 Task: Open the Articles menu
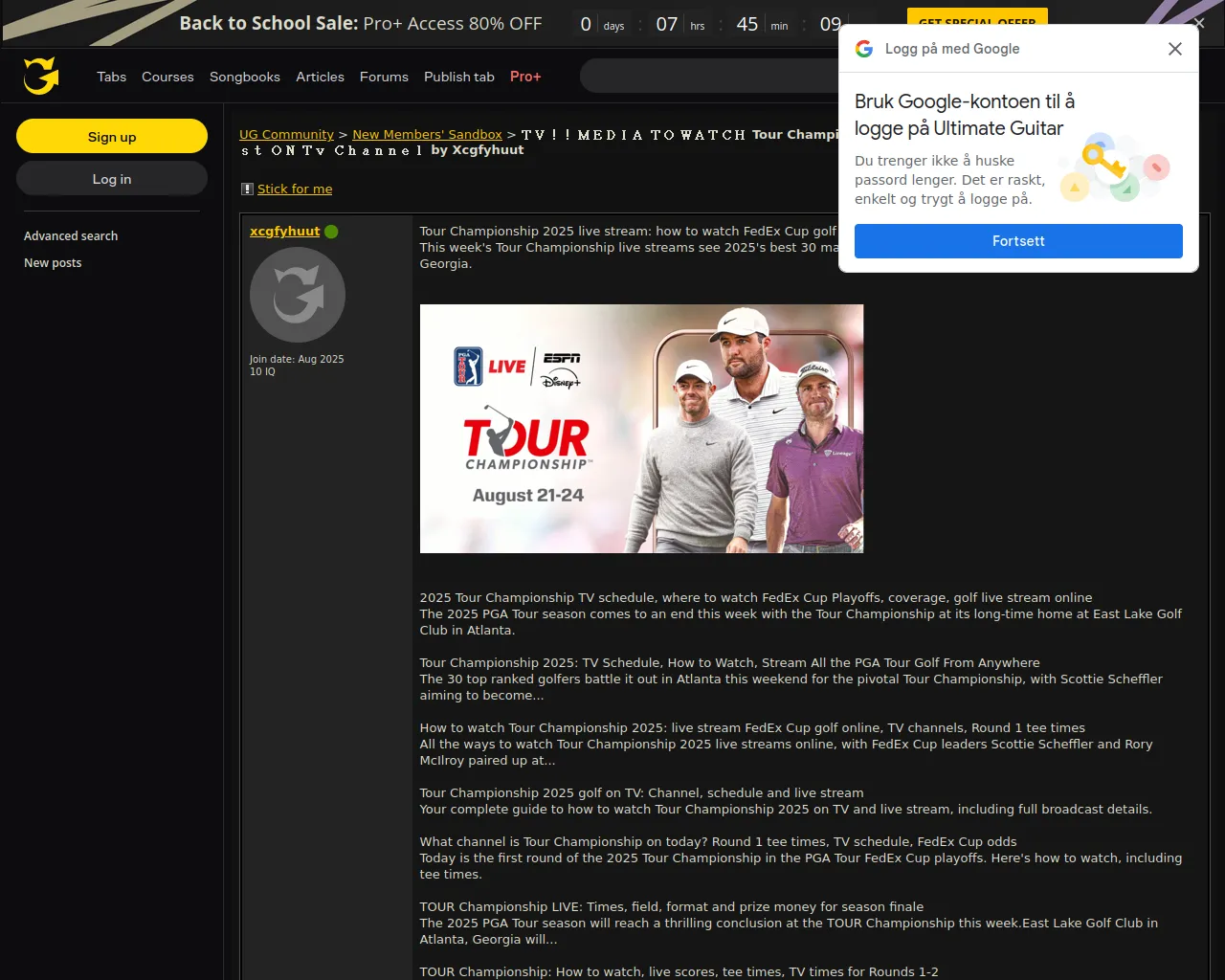point(320,77)
